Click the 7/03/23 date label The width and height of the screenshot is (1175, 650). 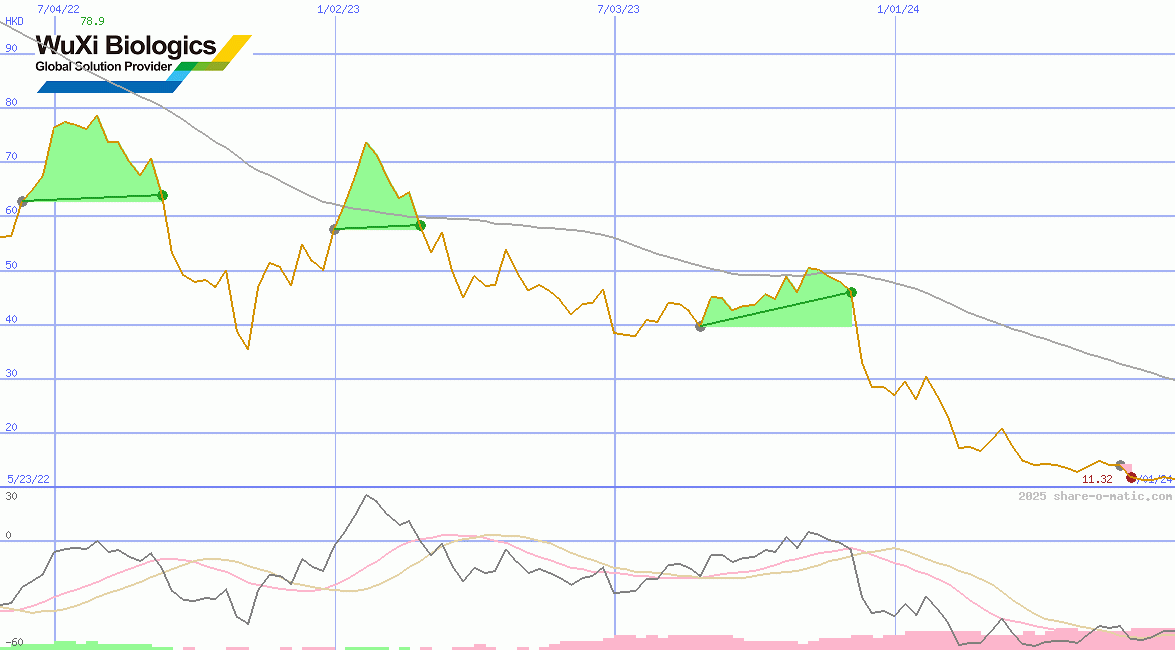[619, 9]
